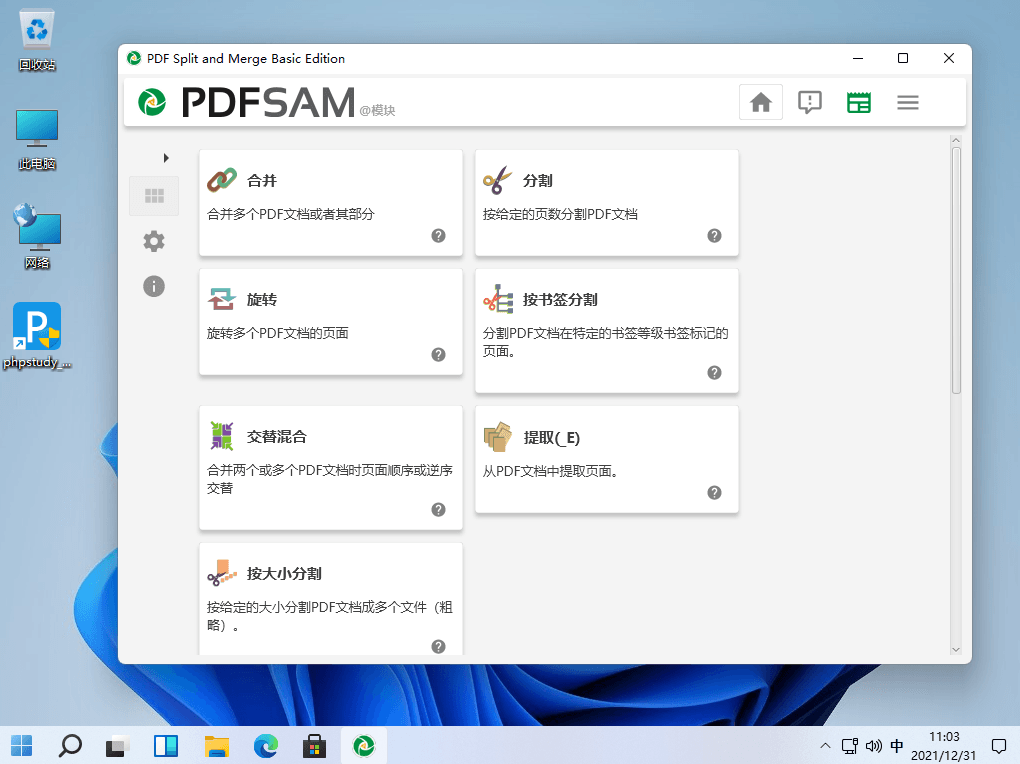Image resolution: width=1020 pixels, height=764 pixels.
Task: Open Microsoft Edge from the taskbar
Action: (265, 745)
